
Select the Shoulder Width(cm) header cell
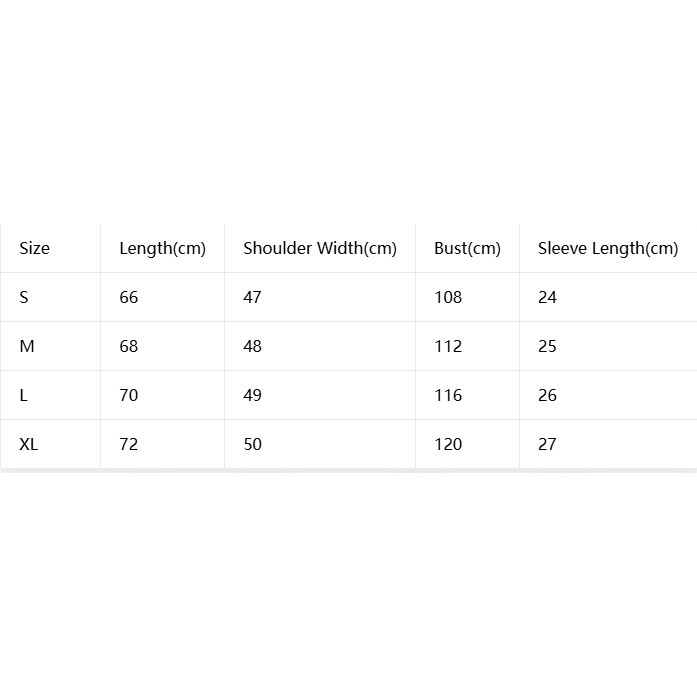coord(320,248)
